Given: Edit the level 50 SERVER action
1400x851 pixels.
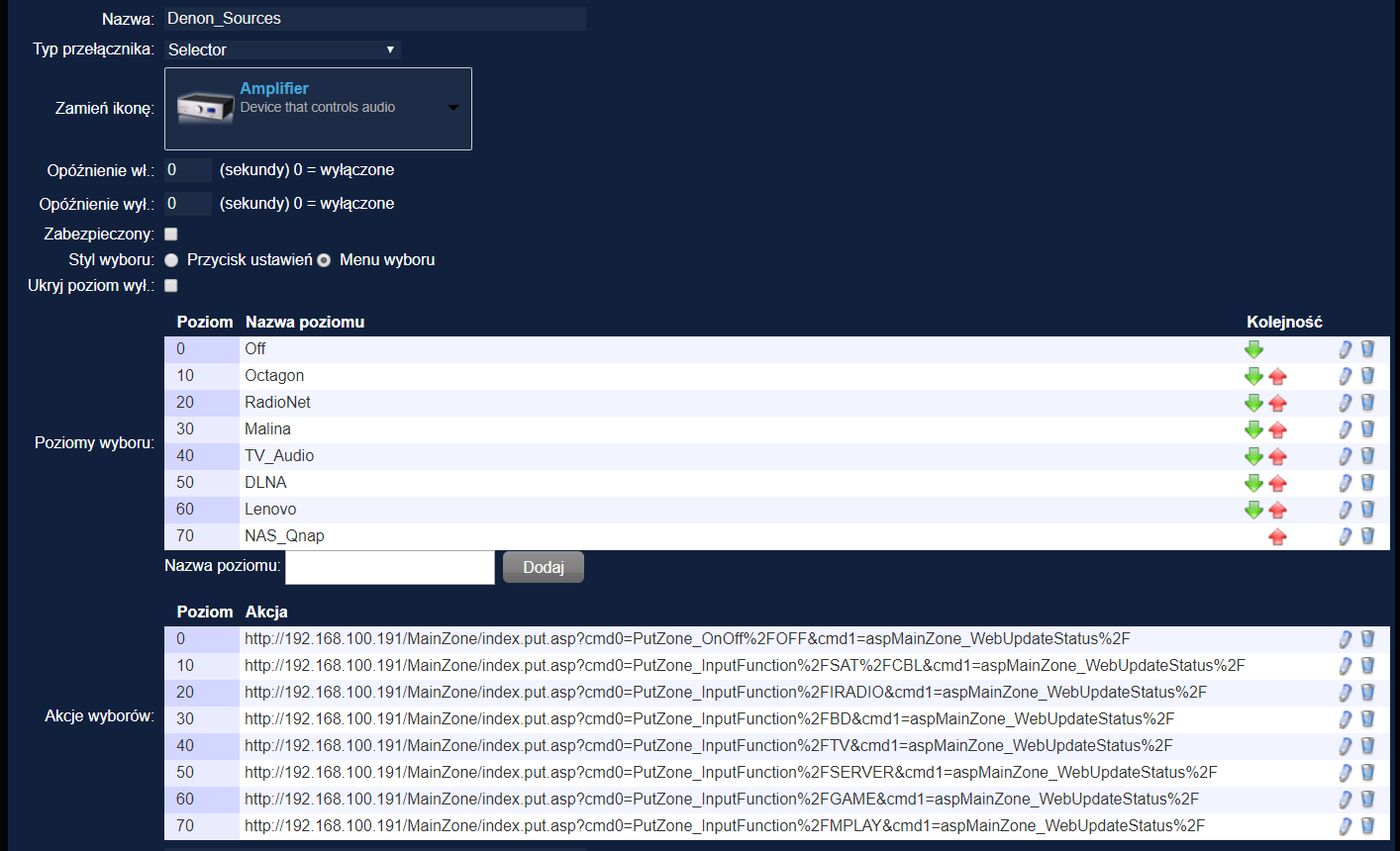Looking at the screenshot, I should (x=1345, y=773).
